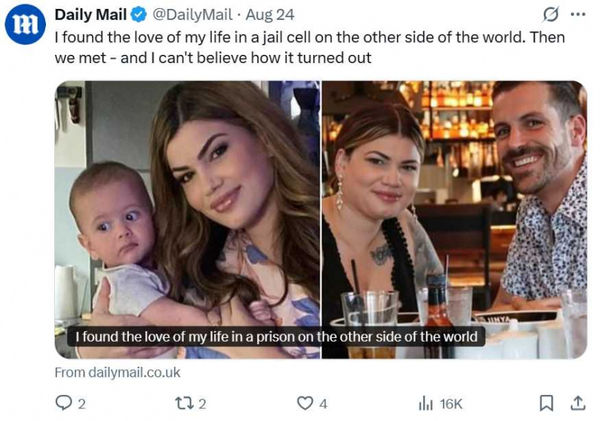Open the three-dot more options menu

pyautogui.click(x=578, y=14)
